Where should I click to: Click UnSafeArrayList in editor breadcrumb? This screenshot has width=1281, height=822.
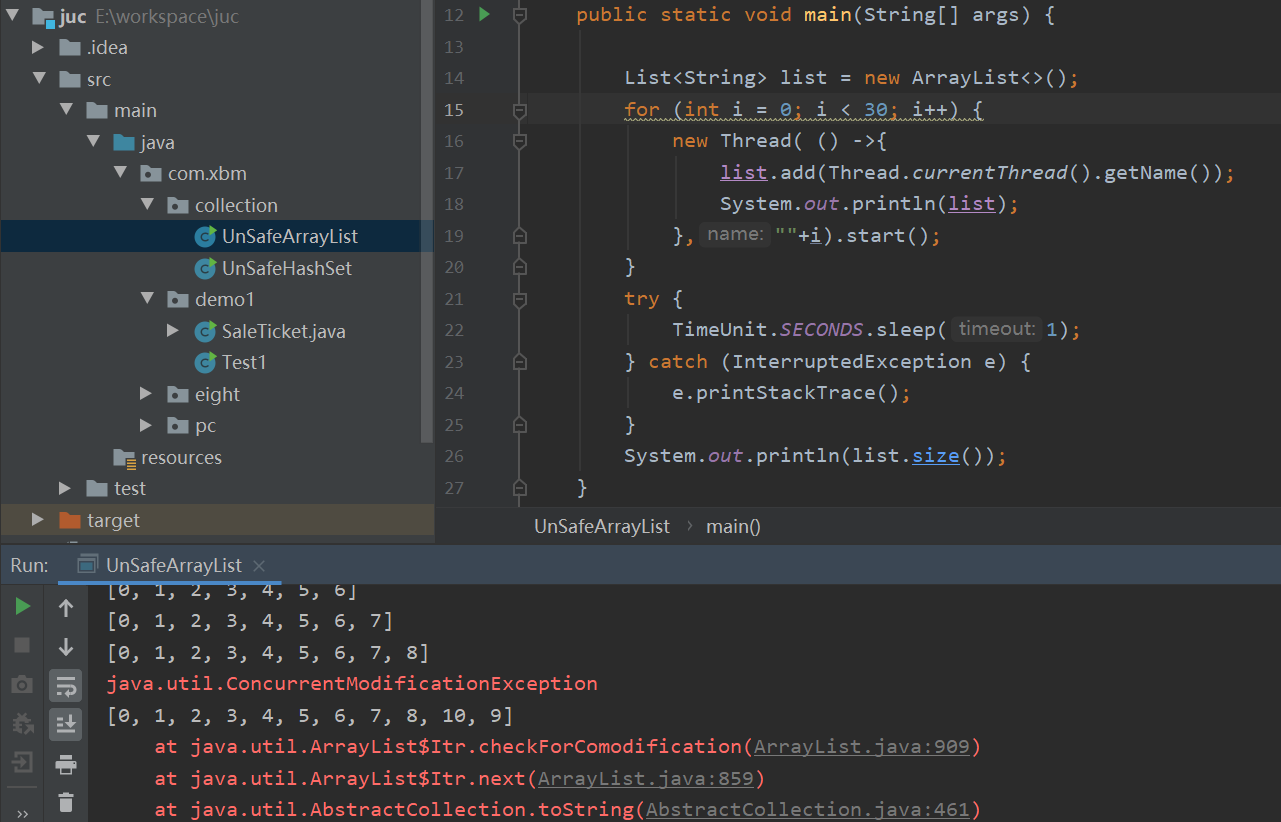[602, 526]
